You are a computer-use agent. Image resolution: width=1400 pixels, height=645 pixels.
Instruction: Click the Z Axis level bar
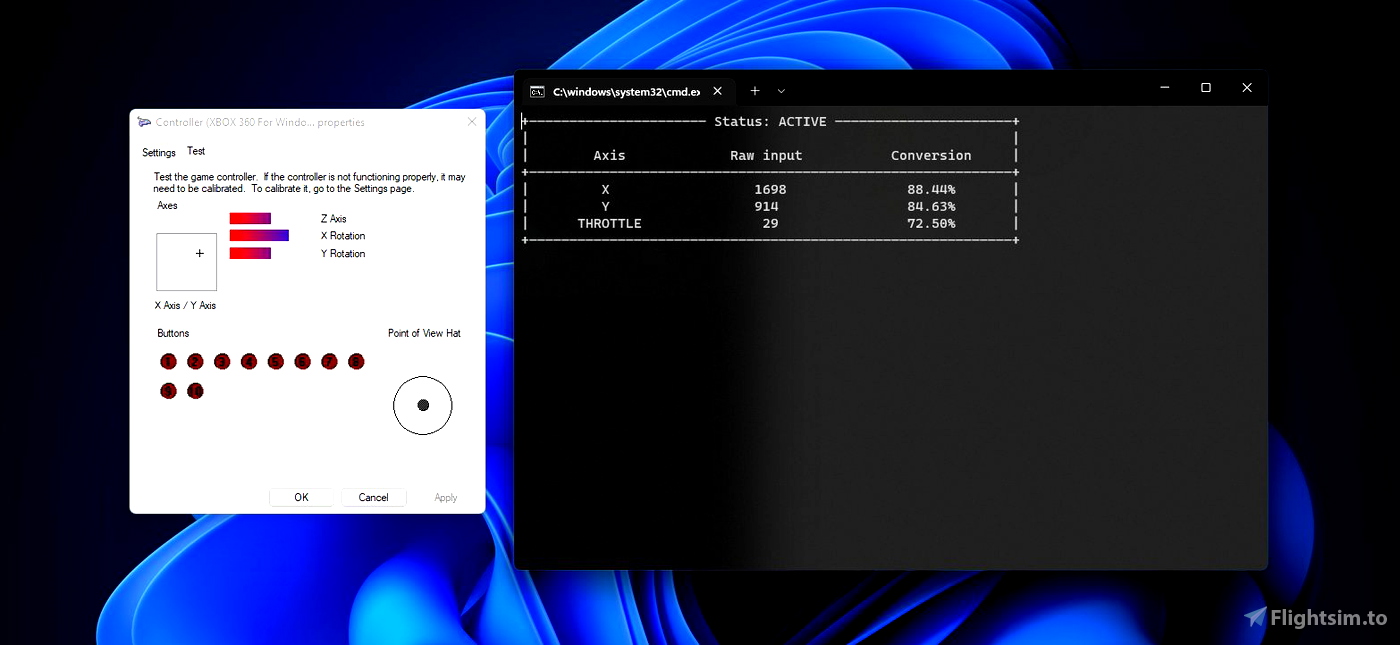[251, 217]
